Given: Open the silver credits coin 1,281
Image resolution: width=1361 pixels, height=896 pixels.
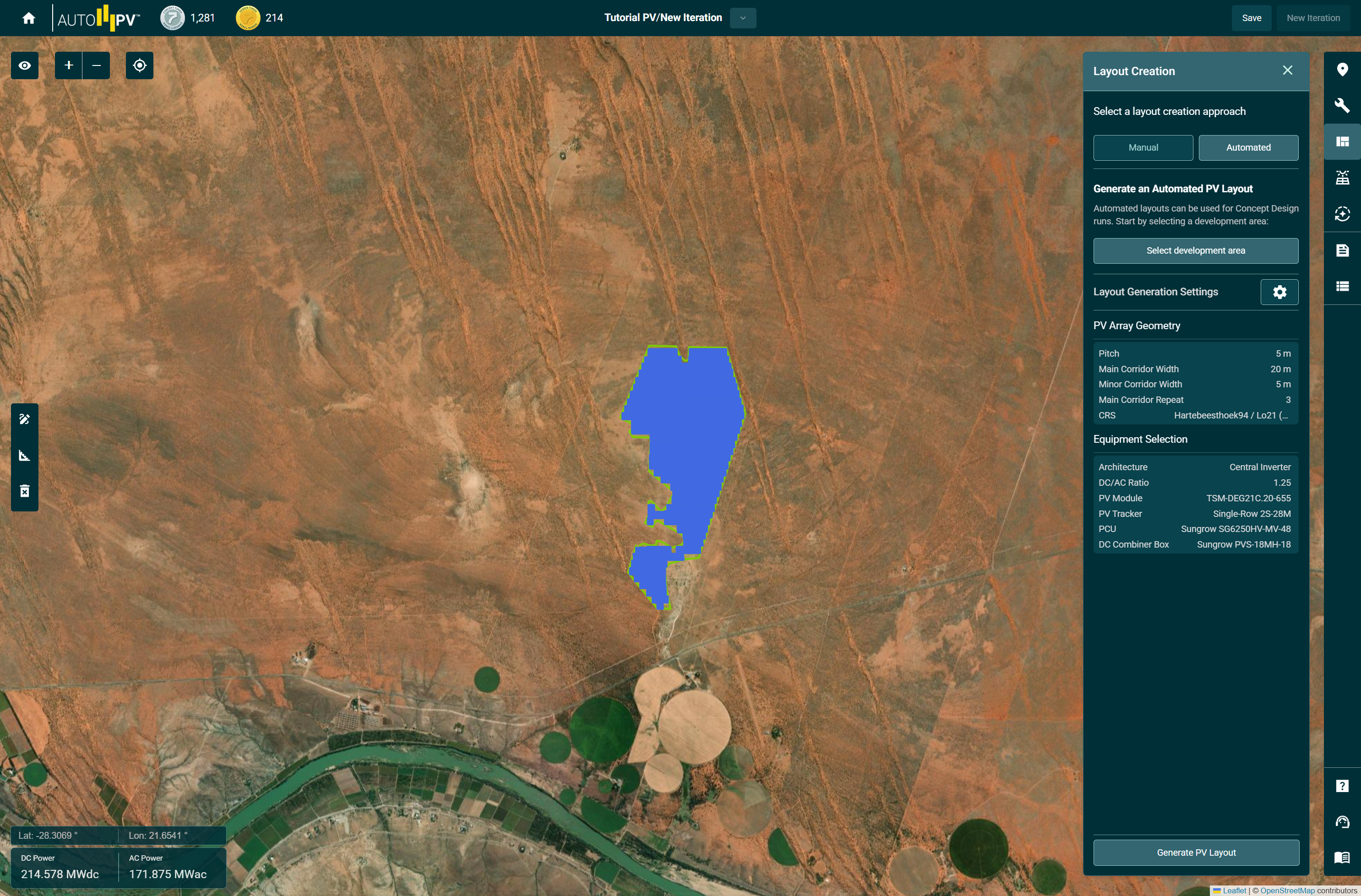Looking at the screenshot, I should coord(172,18).
